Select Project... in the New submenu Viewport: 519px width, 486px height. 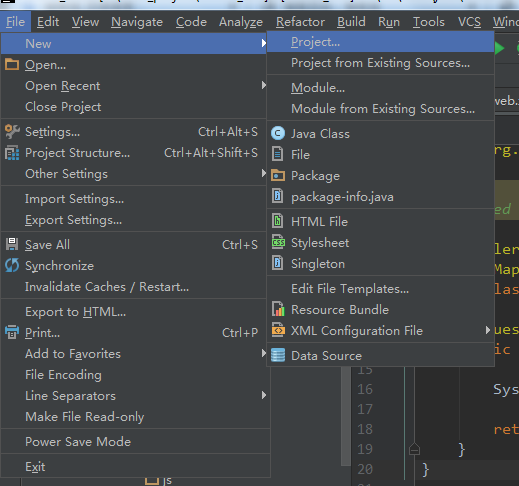pyautogui.click(x=380, y=42)
